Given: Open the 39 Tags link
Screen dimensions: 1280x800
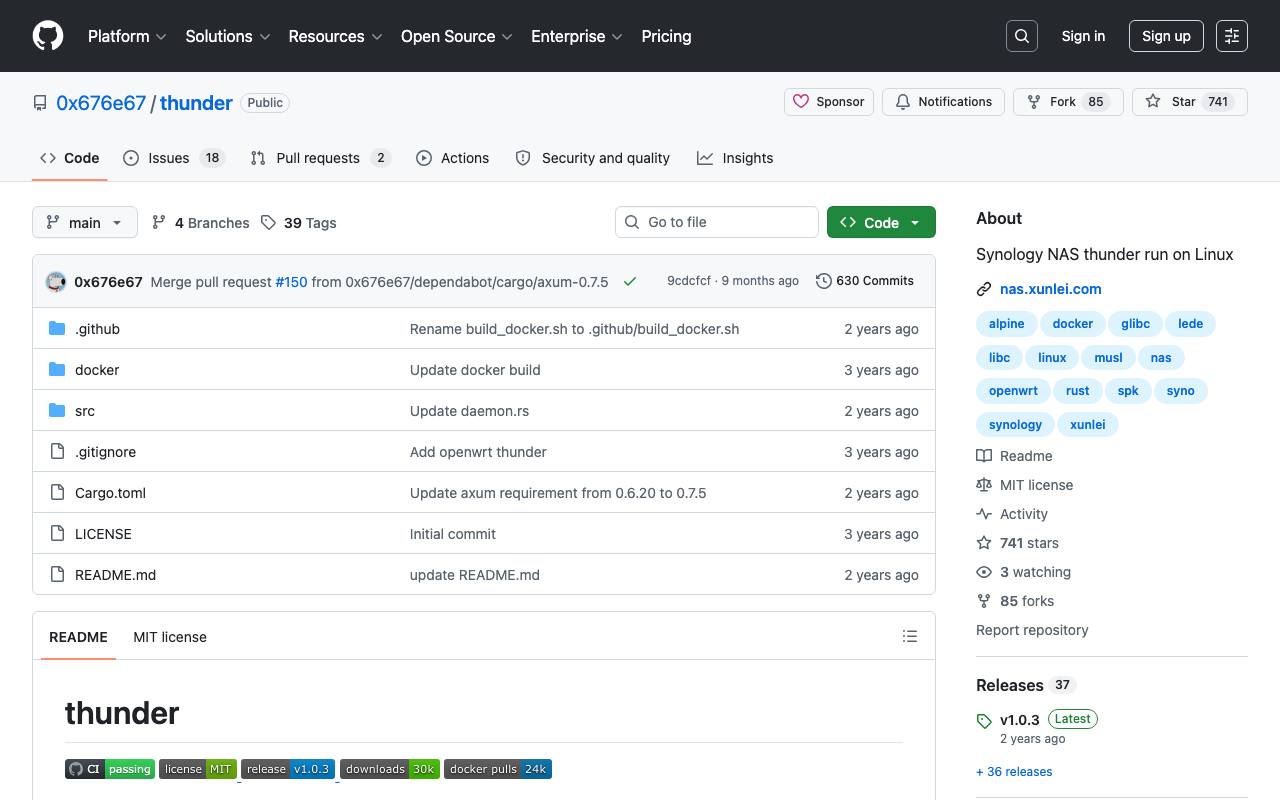Looking at the screenshot, I should 298,222.
